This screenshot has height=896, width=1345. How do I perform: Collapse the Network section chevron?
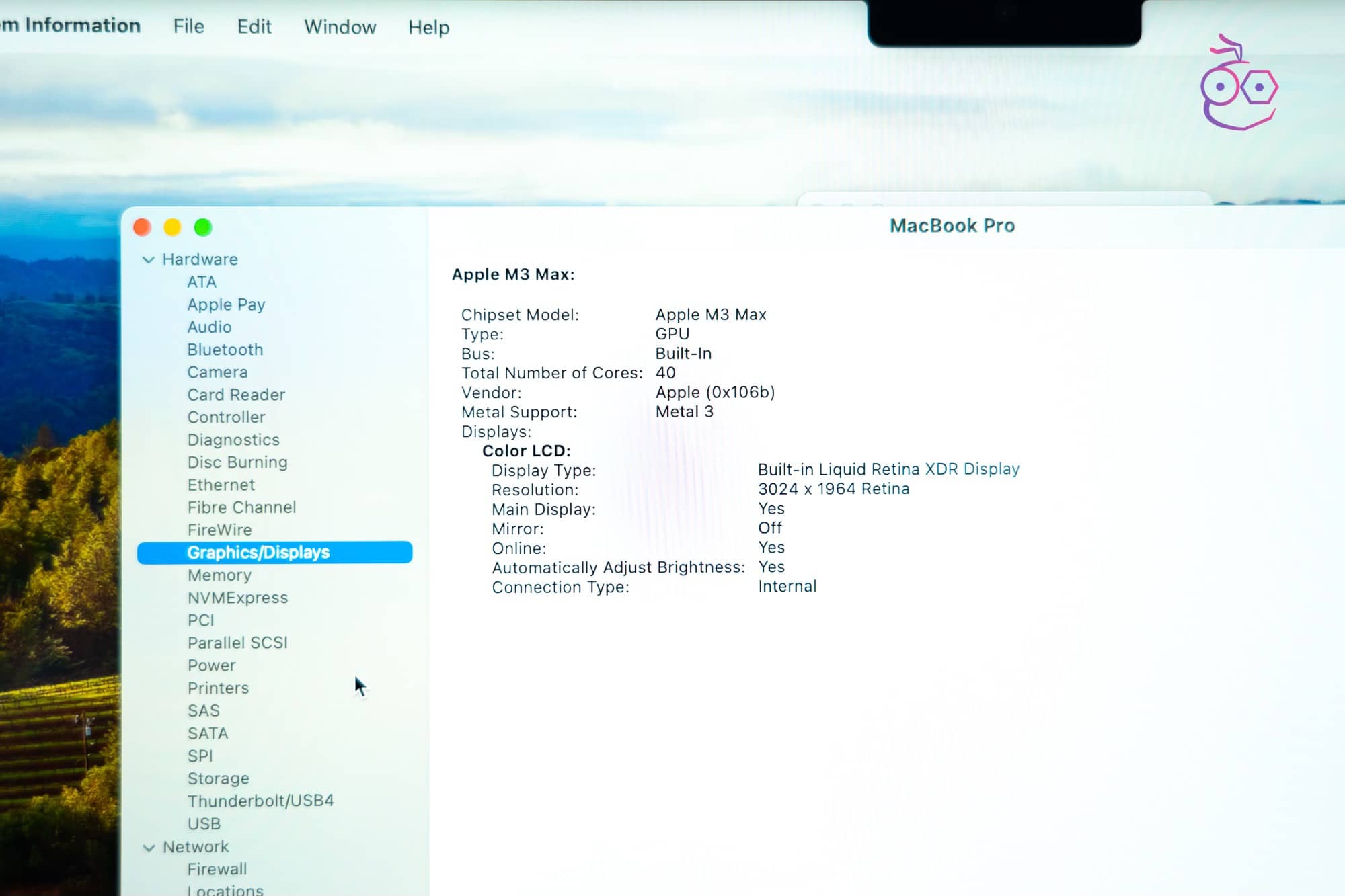[149, 848]
